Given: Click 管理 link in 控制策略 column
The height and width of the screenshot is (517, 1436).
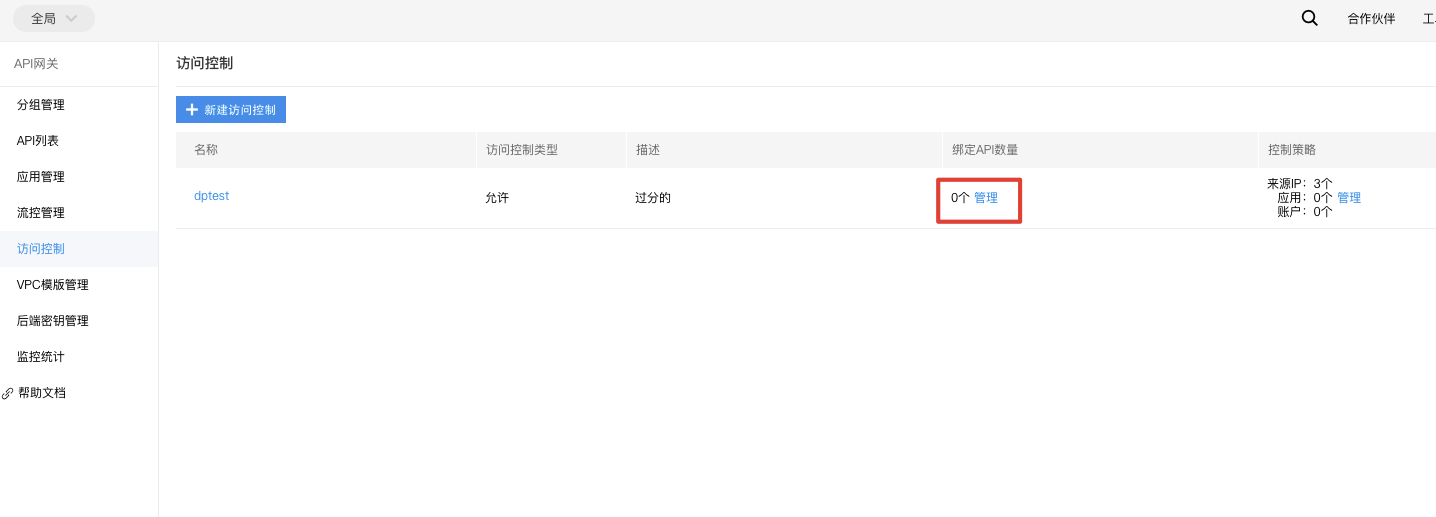Looking at the screenshot, I should pyautogui.click(x=1349, y=198).
